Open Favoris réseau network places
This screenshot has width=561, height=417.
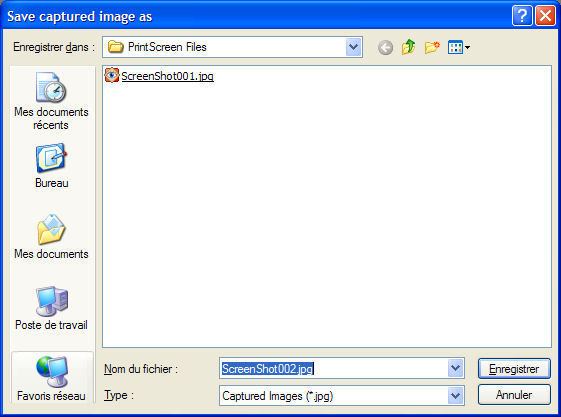tap(52, 378)
